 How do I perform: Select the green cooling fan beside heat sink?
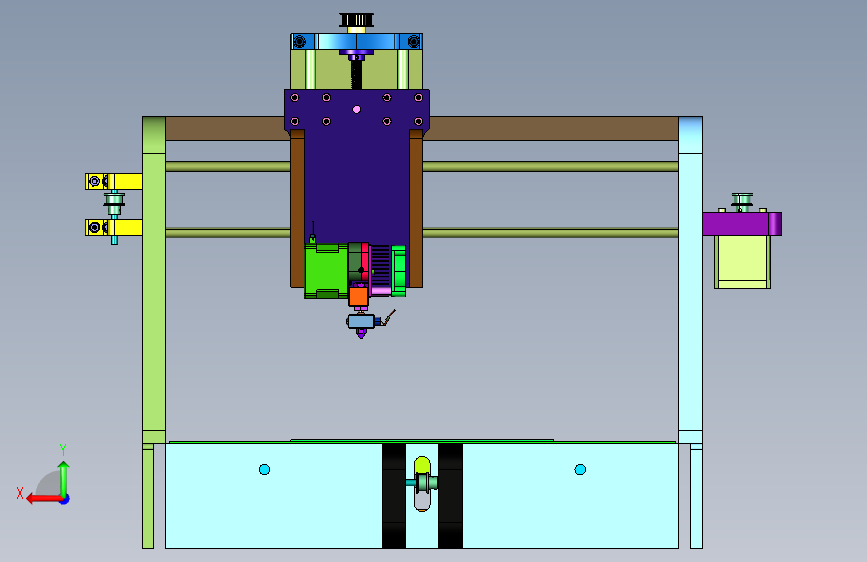tap(399, 270)
